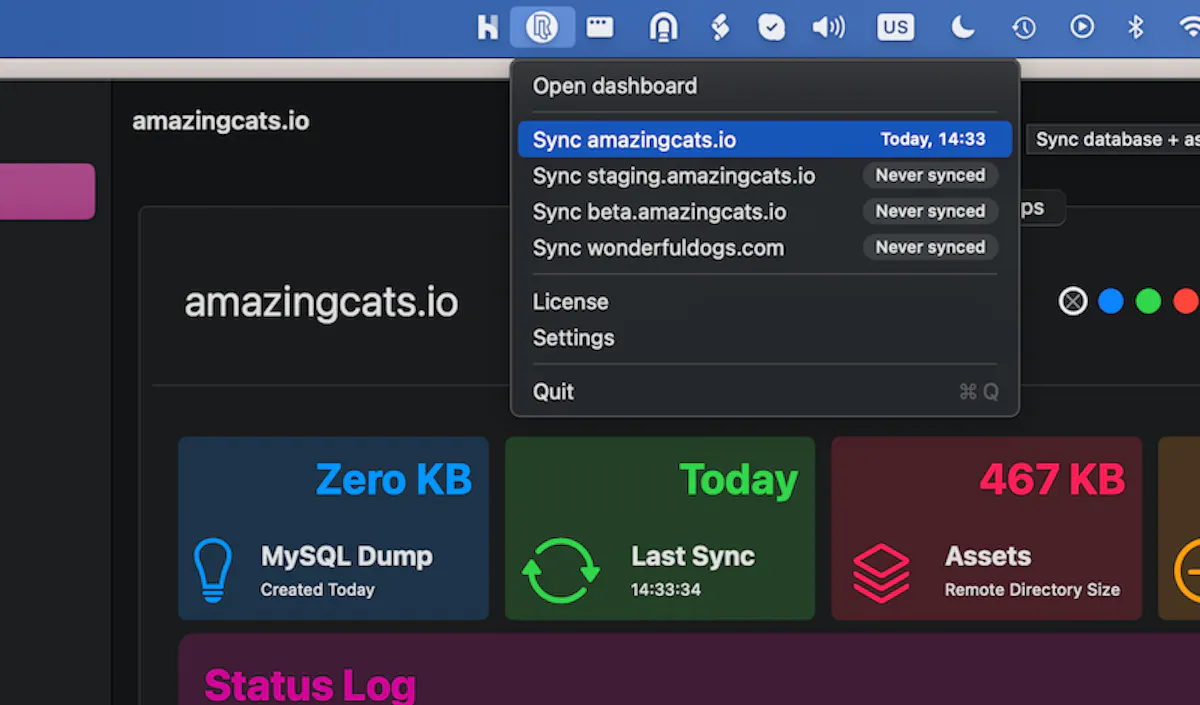Viewport: 1200px width, 705px height.
Task: Select Sync amazingcats.io menu entry
Action: coord(765,140)
